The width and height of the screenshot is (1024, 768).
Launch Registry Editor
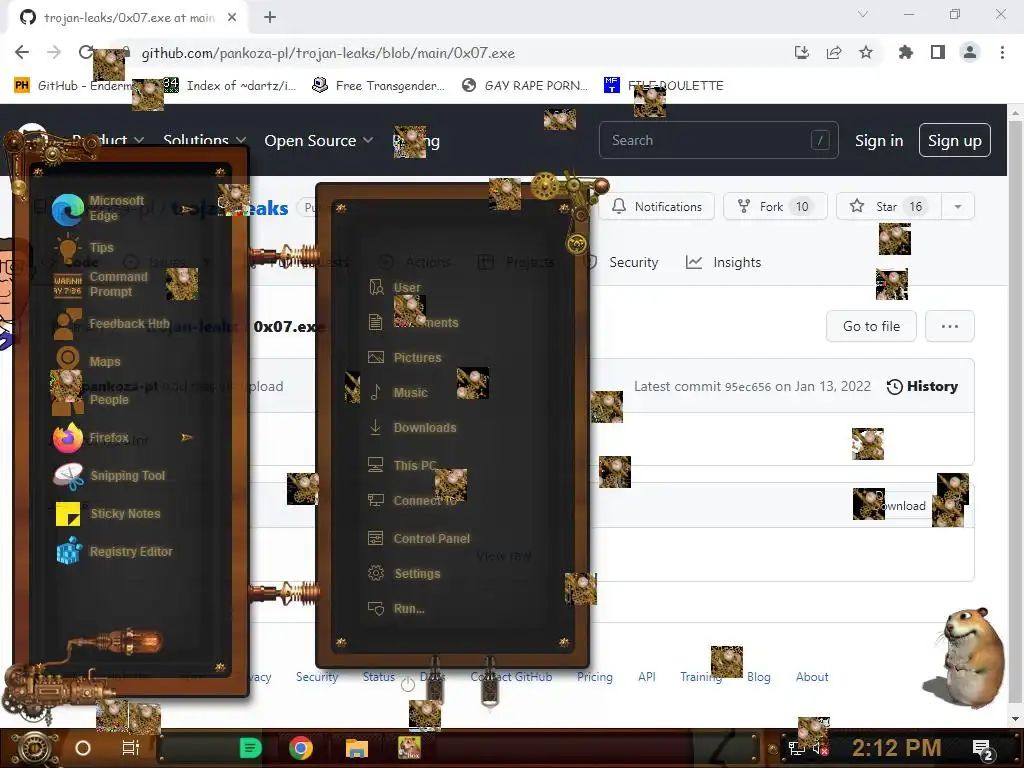pos(115,551)
